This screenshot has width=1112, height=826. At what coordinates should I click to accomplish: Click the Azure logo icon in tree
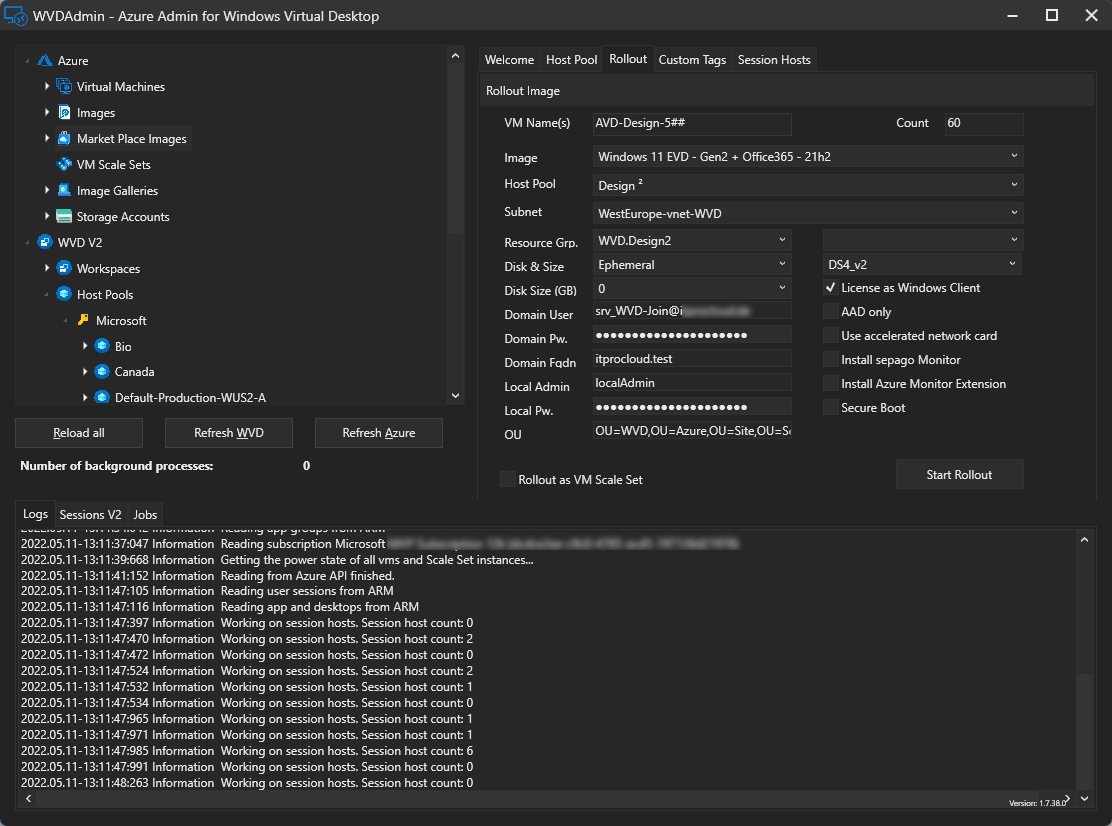click(x=45, y=61)
